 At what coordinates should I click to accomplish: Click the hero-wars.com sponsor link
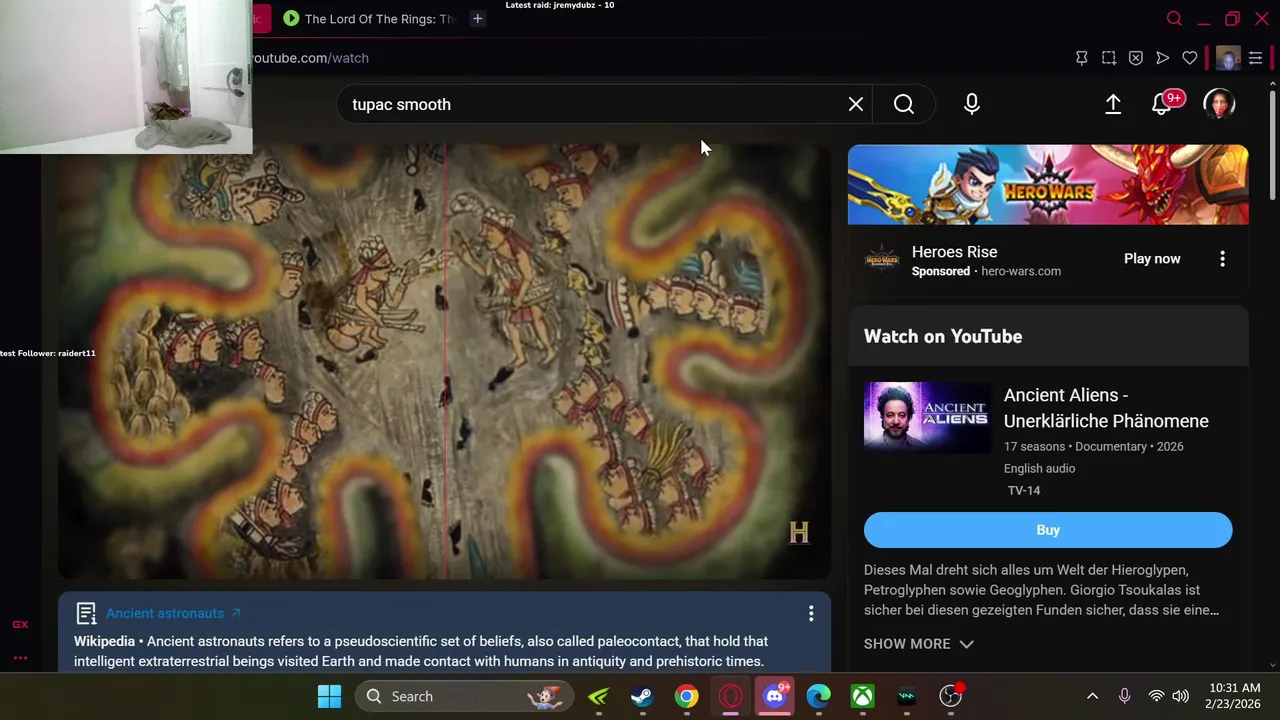point(1021,271)
